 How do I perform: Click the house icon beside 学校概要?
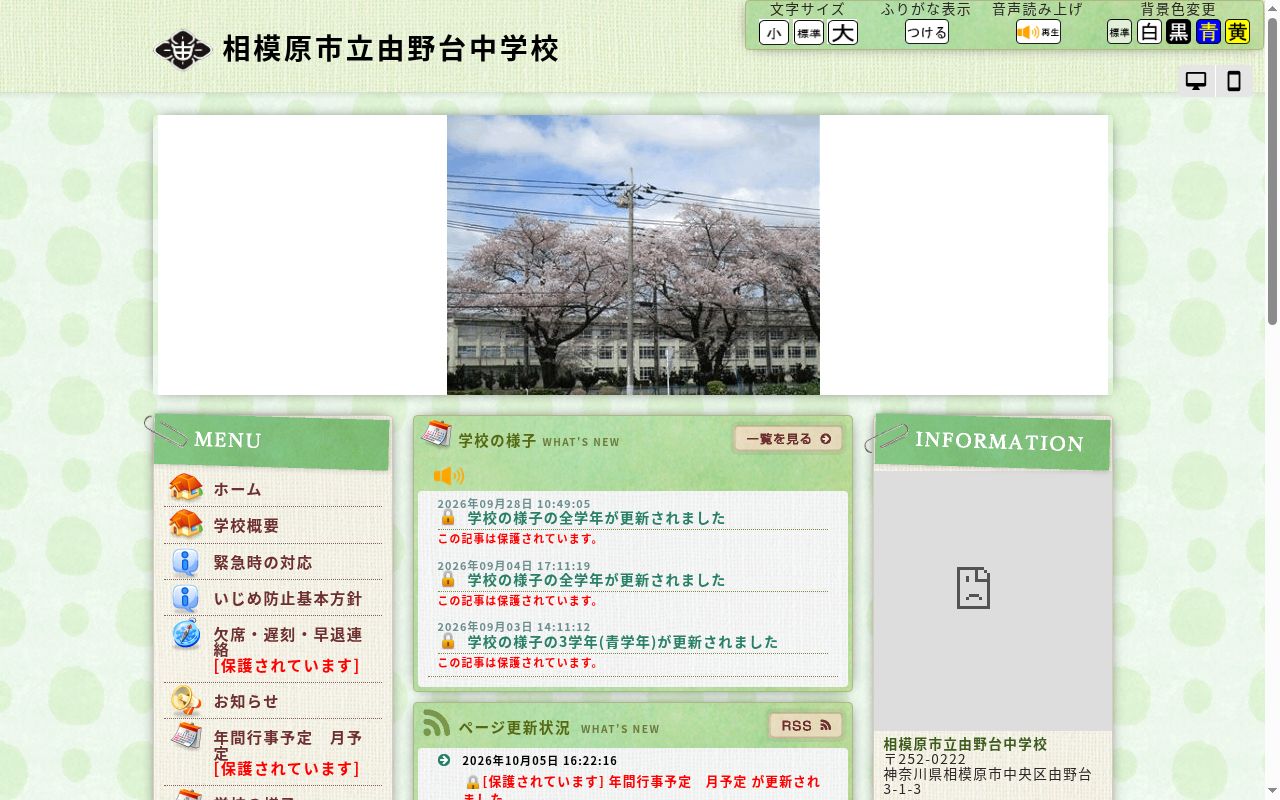[186, 523]
